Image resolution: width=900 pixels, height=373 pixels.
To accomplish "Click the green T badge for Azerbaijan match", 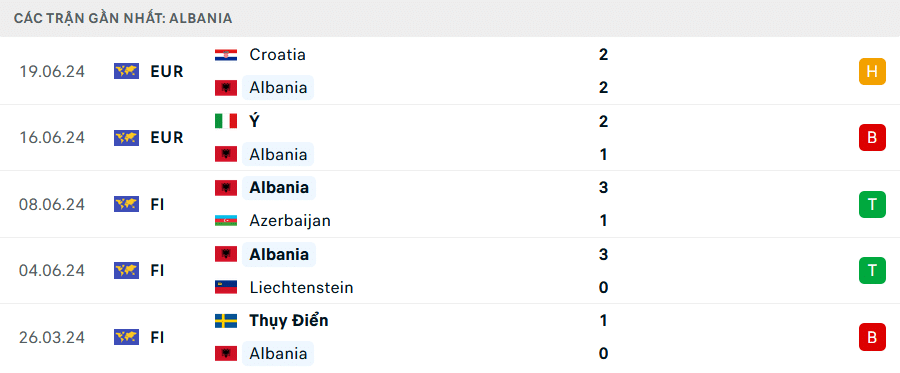I will 872,204.
